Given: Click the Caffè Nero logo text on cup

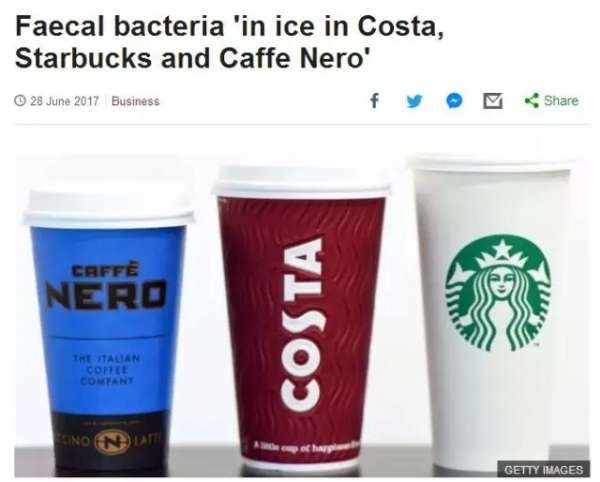Looking at the screenshot, I should [107, 288].
